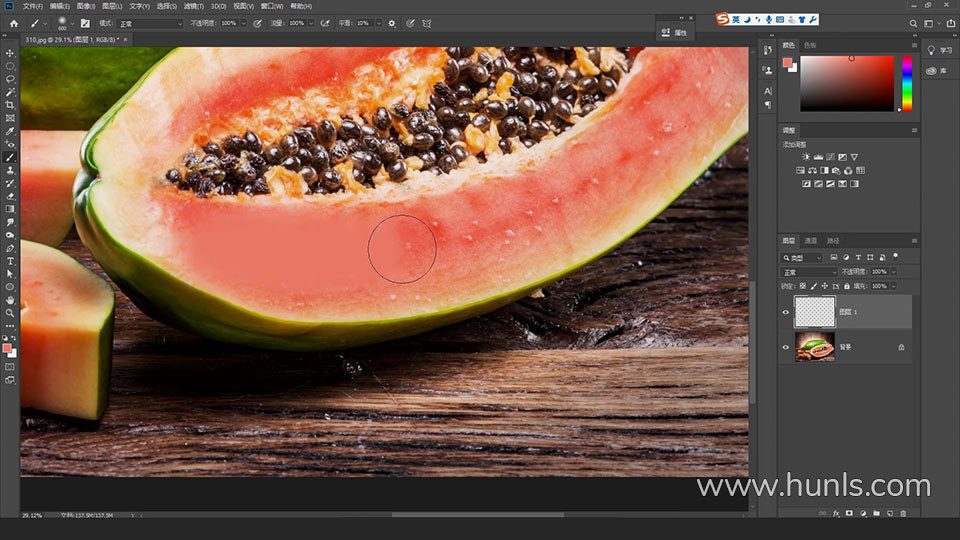Open the 库 panel button
The width and height of the screenshot is (960, 540).
point(937,71)
